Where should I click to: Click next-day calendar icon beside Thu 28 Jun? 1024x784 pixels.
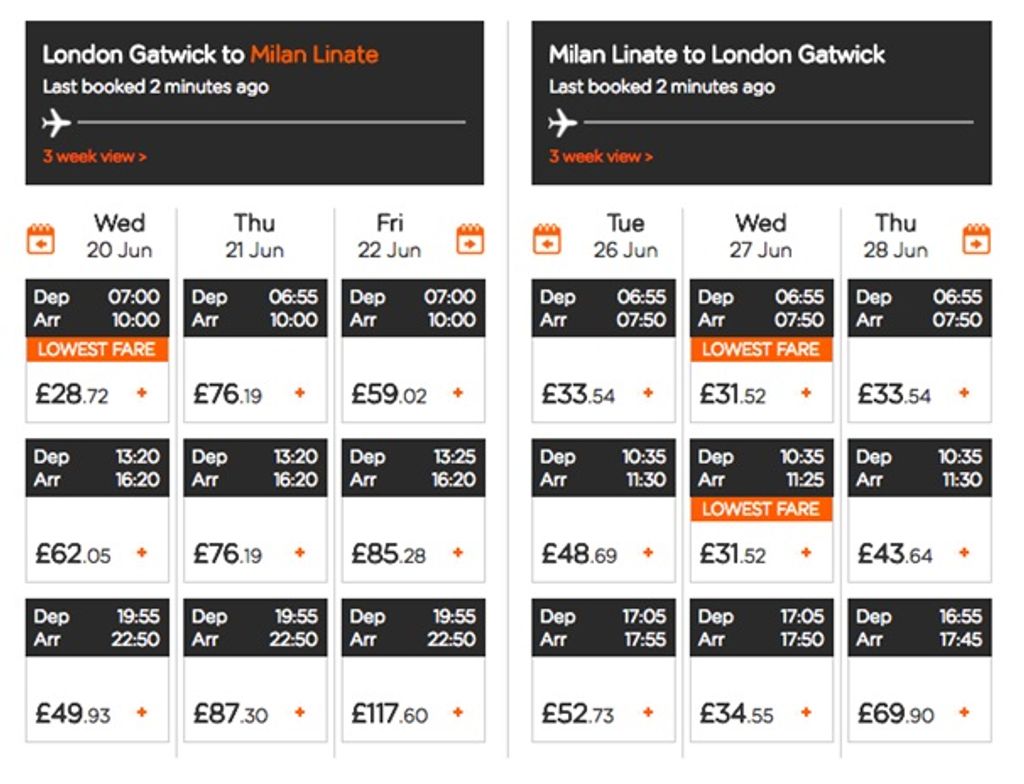point(976,239)
